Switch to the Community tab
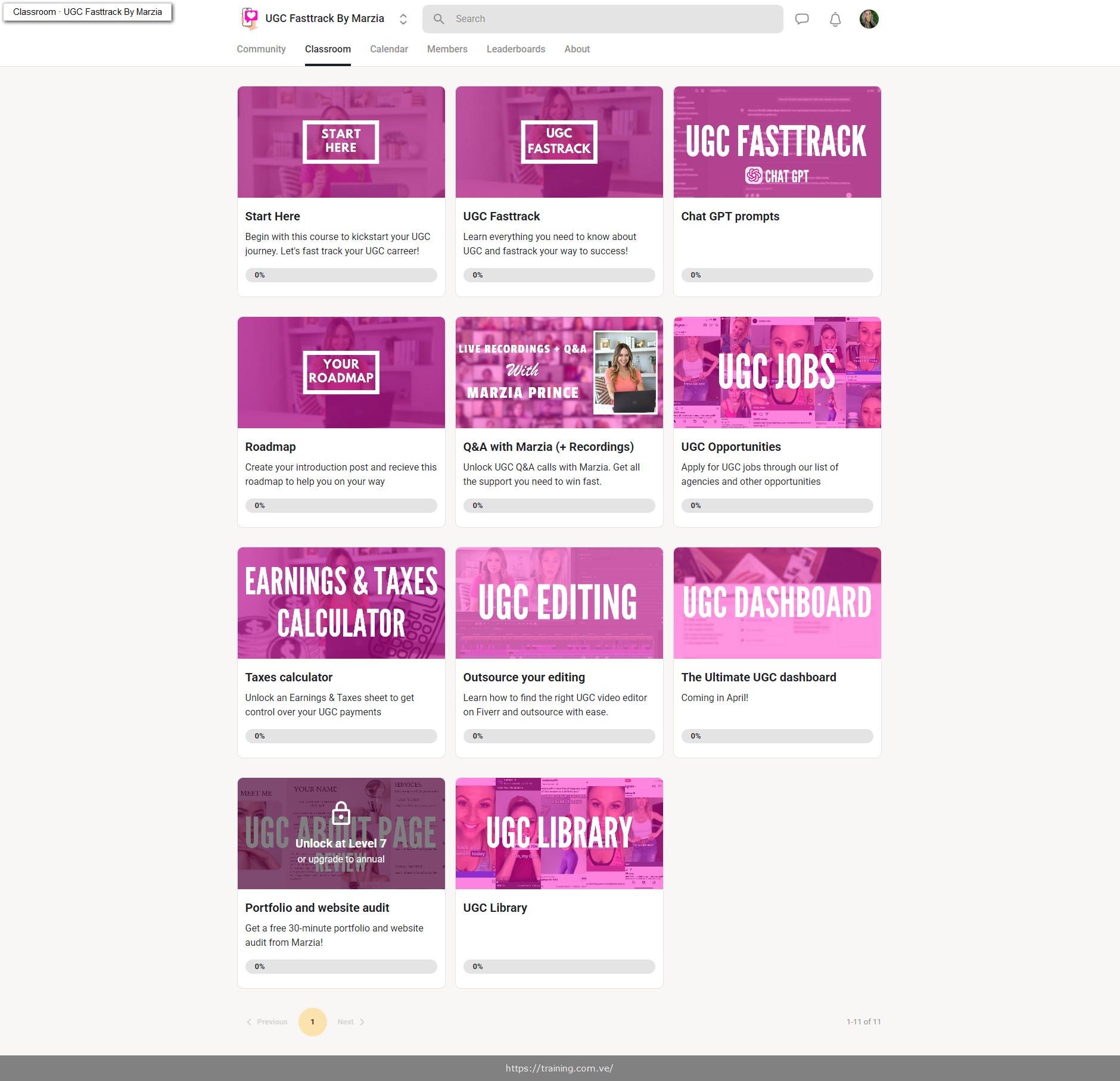The image size is (1120, 1081). click(x=261, y=49)
